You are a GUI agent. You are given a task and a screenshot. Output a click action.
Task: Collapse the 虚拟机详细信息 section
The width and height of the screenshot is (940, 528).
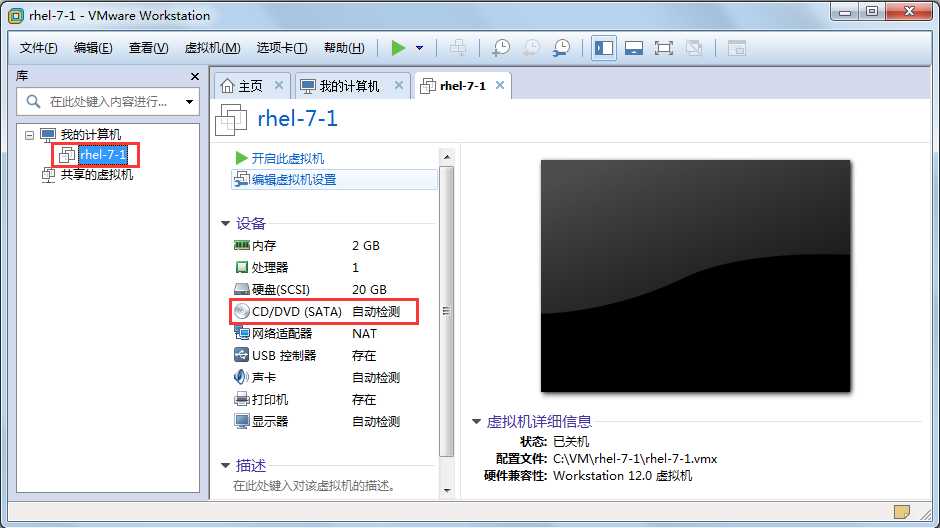coord(476,421)
